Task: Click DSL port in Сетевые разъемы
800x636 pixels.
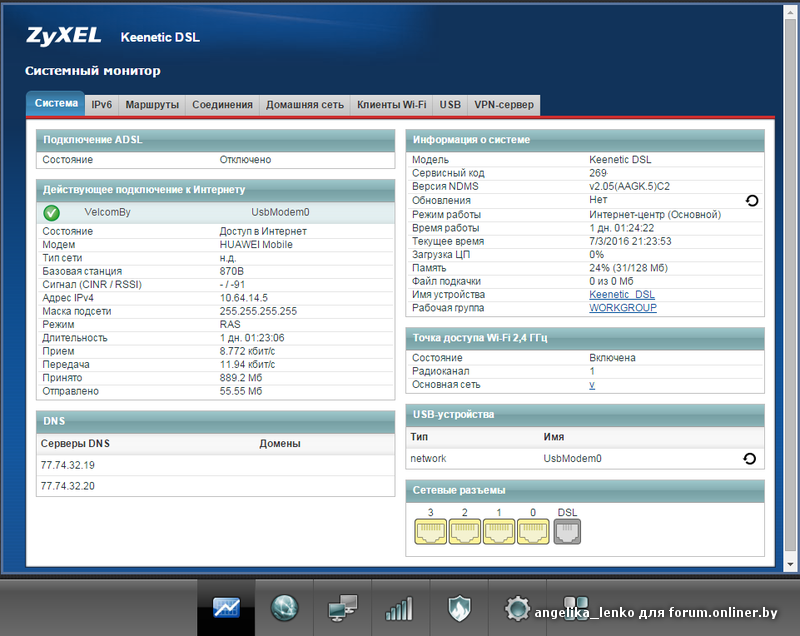Action: coord(567,532)
